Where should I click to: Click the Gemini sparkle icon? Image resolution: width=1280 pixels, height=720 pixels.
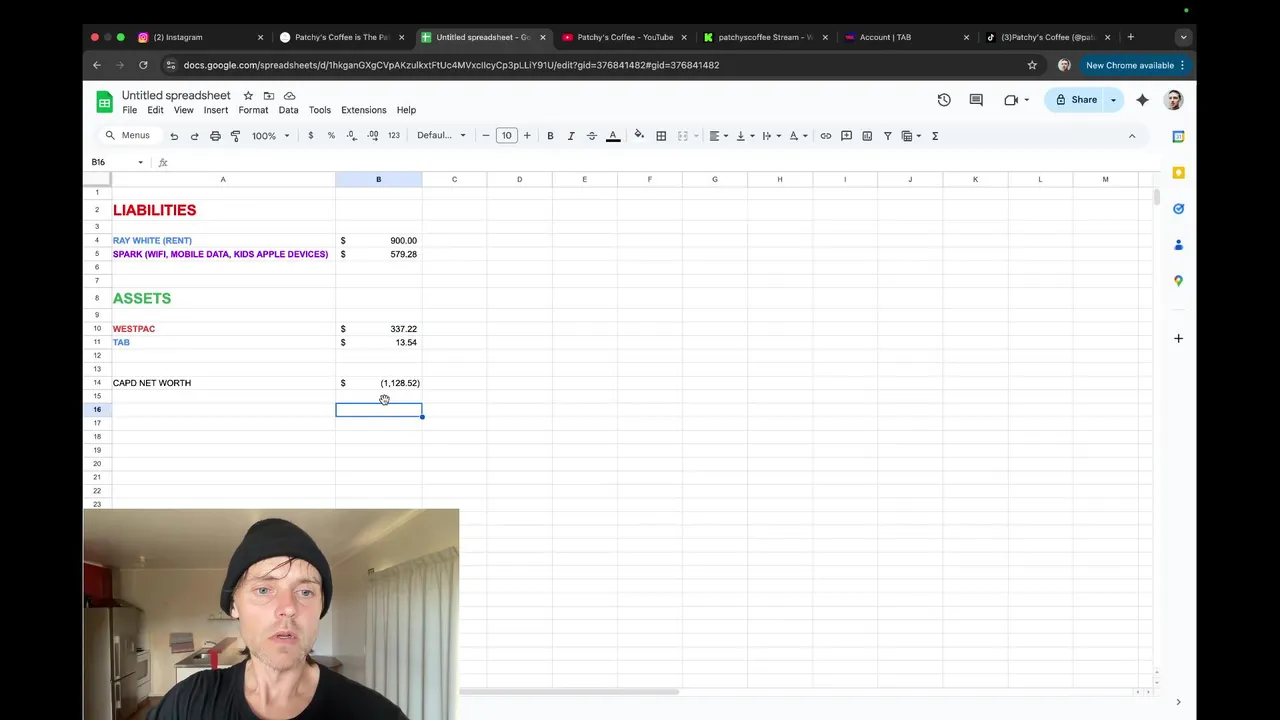(1142, 100)
